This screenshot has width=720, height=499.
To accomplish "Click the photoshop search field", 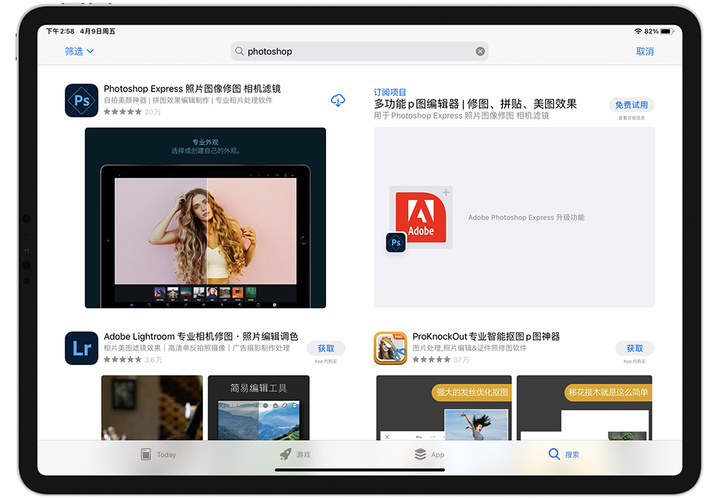I will coord(360,51).
